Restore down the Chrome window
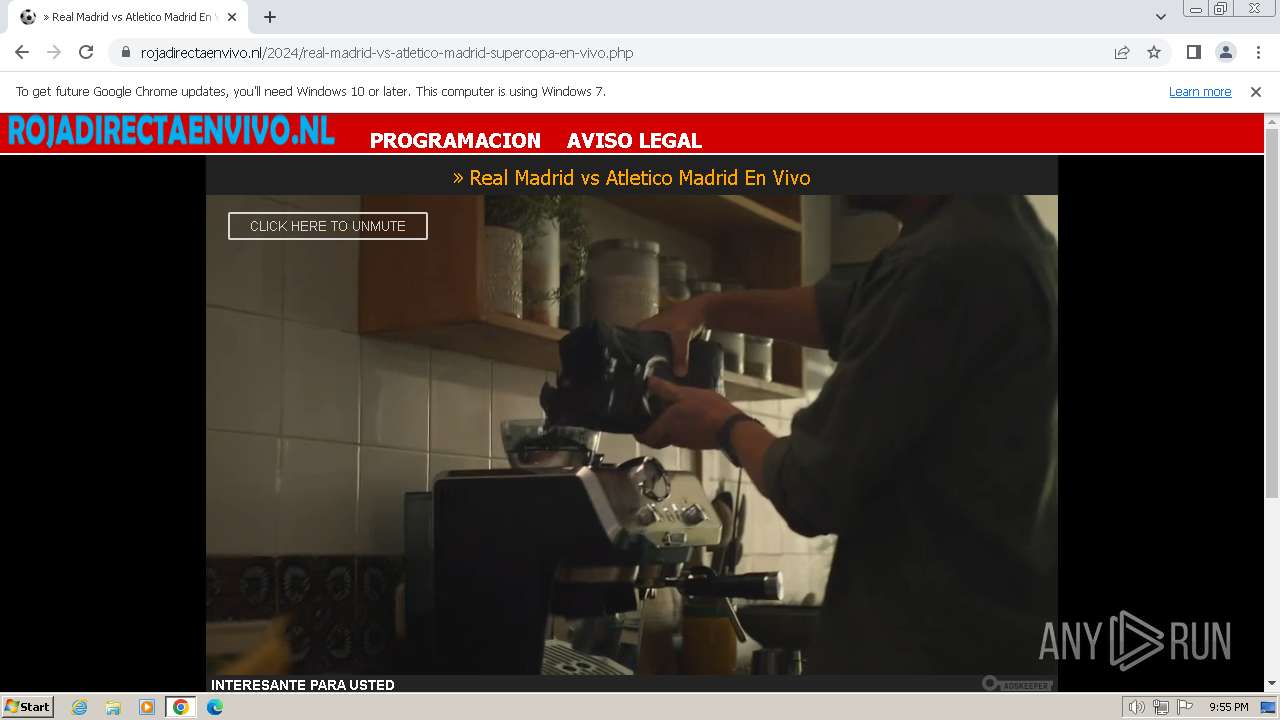Screen dimensions: 1280x720 click(1221, 9)
